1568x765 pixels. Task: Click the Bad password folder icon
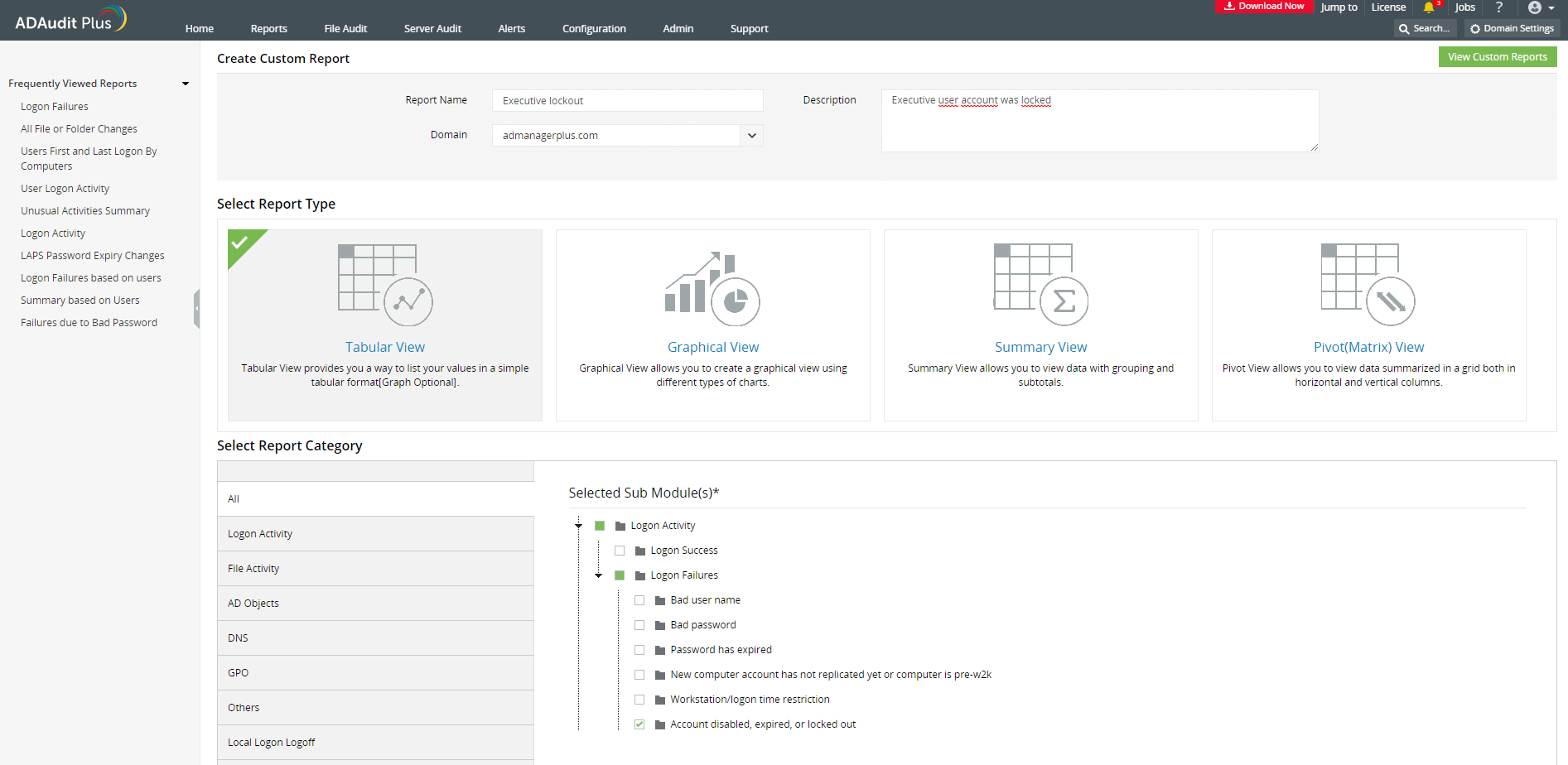(660, 625)
